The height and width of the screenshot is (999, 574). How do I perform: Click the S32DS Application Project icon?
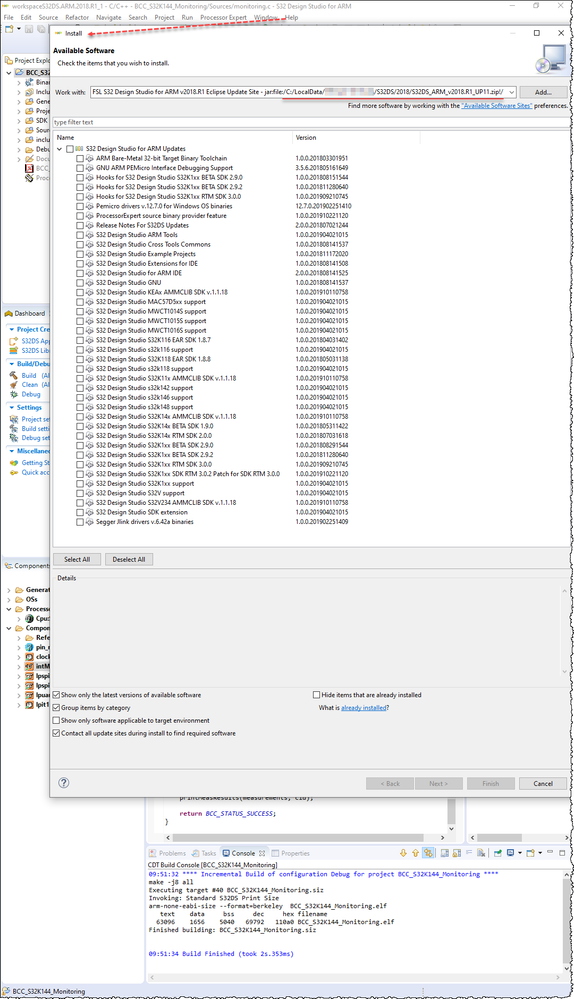13,341
